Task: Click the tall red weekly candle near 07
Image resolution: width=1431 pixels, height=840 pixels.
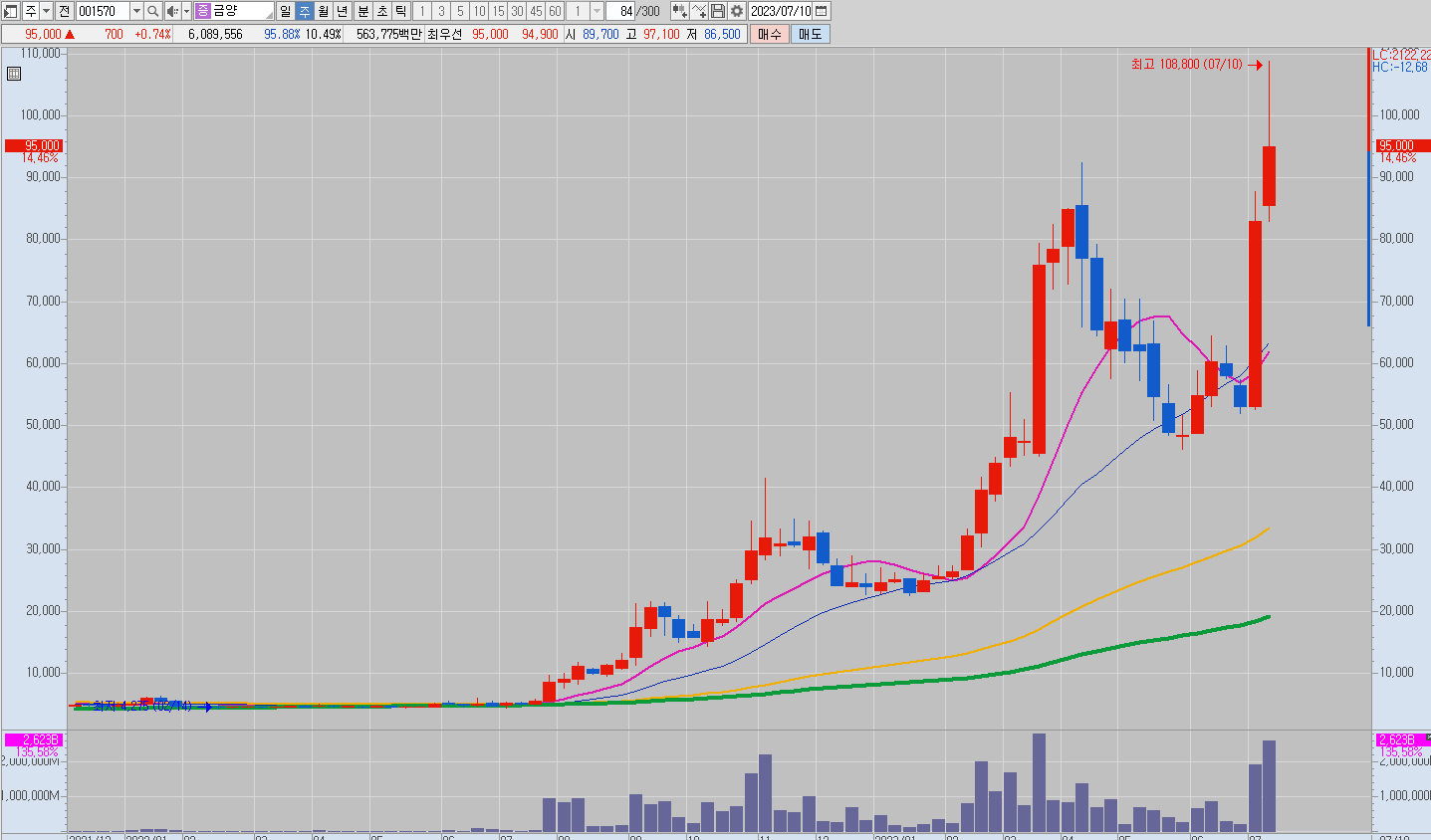Action: (x=1255, y=314)
